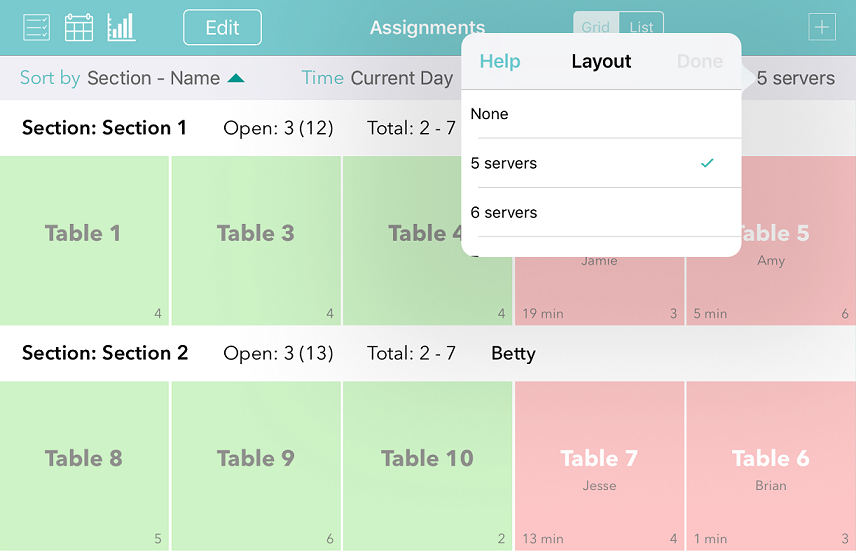Click Section: Section 2 header
856x553 pixels.
105,353
